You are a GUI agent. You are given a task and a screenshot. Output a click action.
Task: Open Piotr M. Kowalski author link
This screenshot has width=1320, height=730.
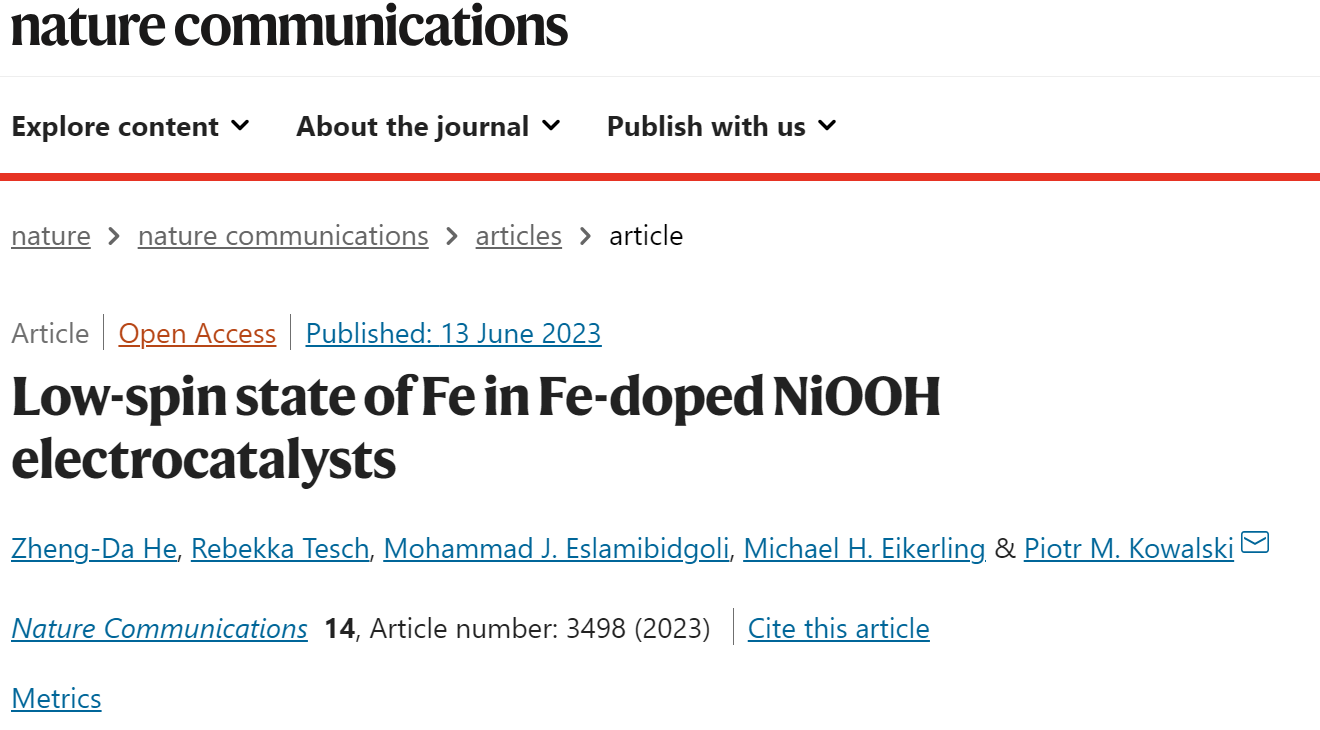(x=1129, y=549)
